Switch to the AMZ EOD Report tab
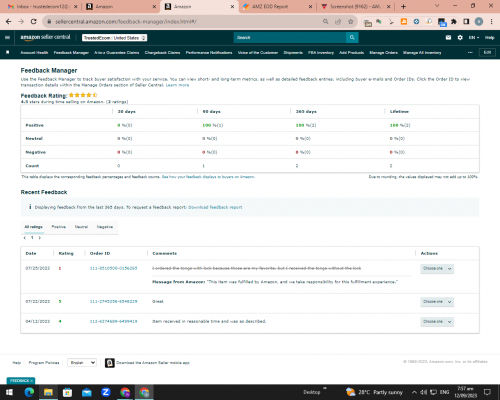This screenshot has height=400, width=500. coord(277,6)
